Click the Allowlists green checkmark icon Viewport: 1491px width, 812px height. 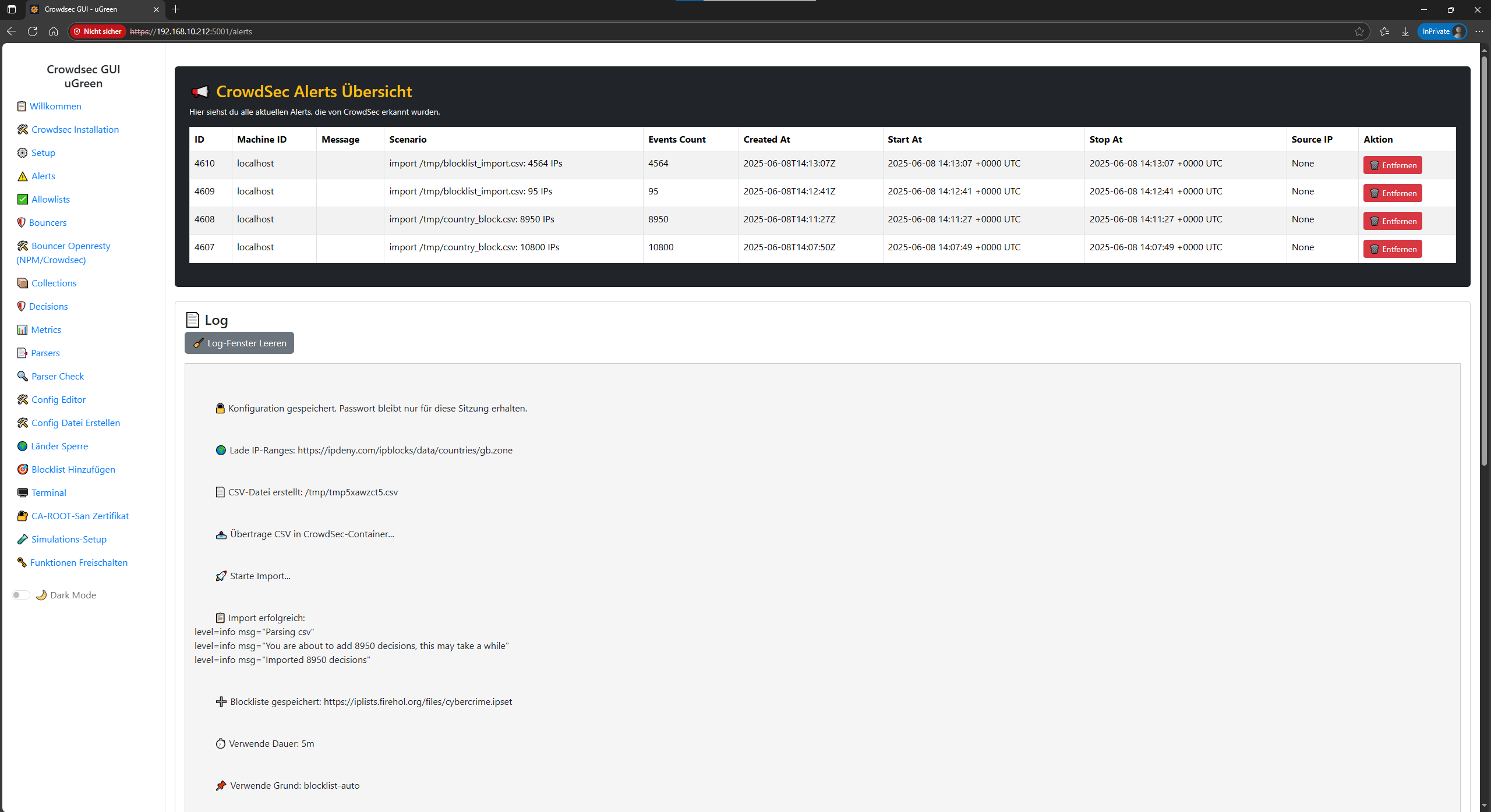22,199
